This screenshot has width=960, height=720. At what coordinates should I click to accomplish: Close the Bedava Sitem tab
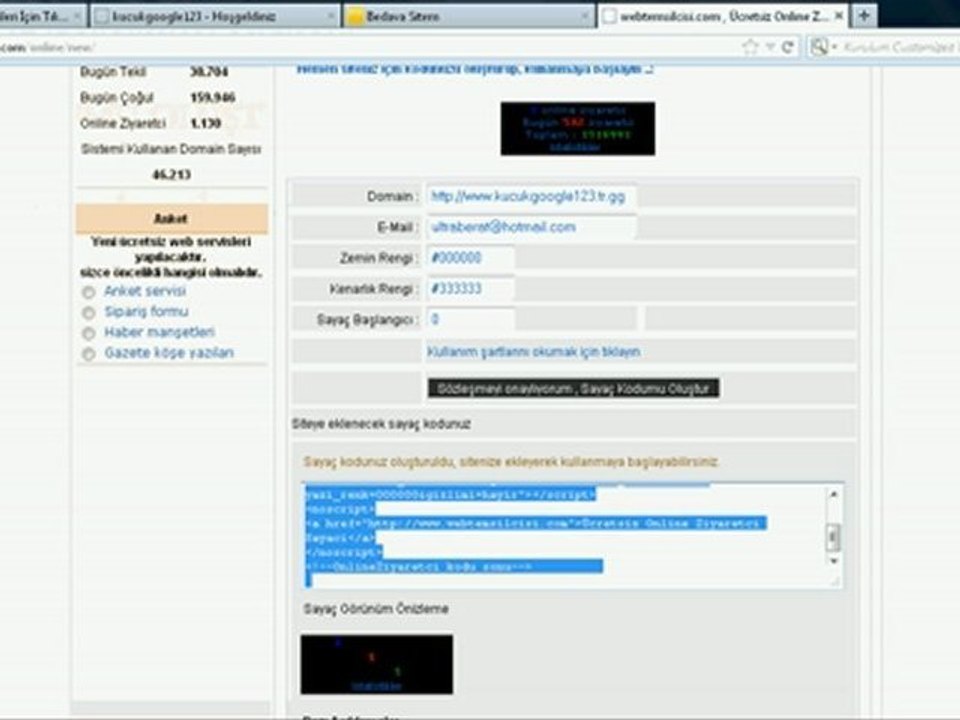585,17
